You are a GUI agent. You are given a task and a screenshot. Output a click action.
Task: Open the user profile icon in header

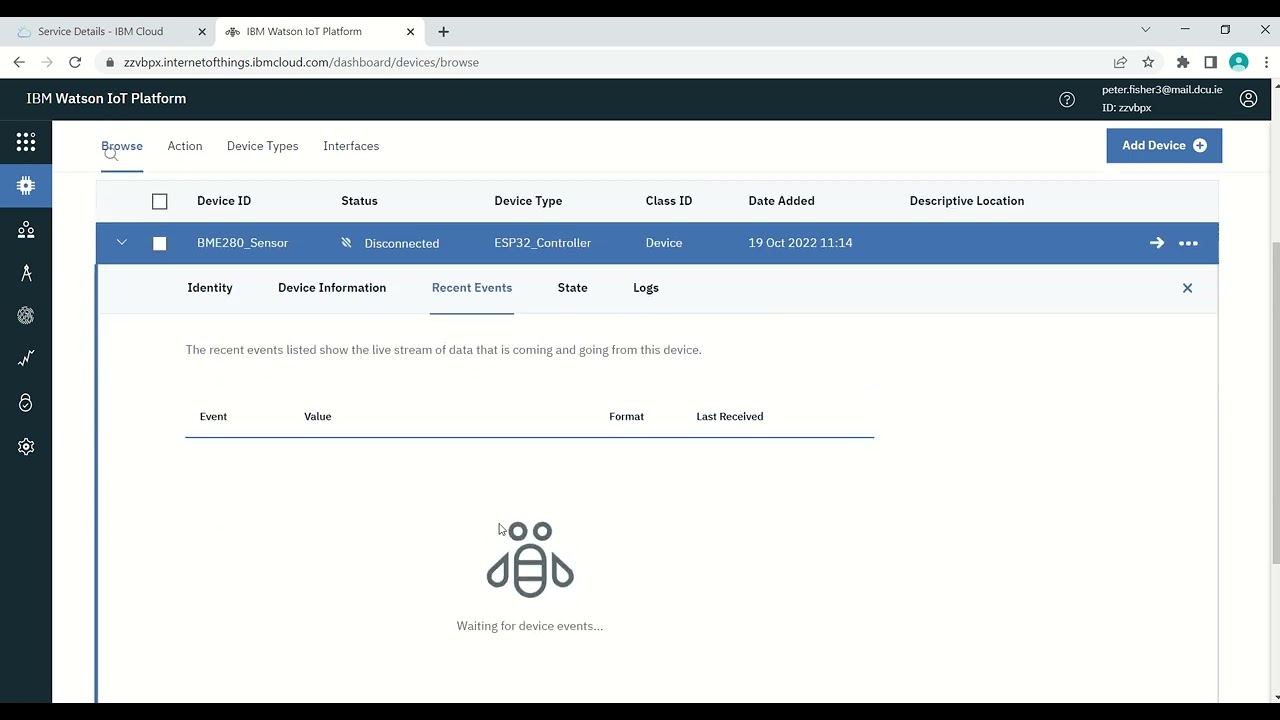1248,99
